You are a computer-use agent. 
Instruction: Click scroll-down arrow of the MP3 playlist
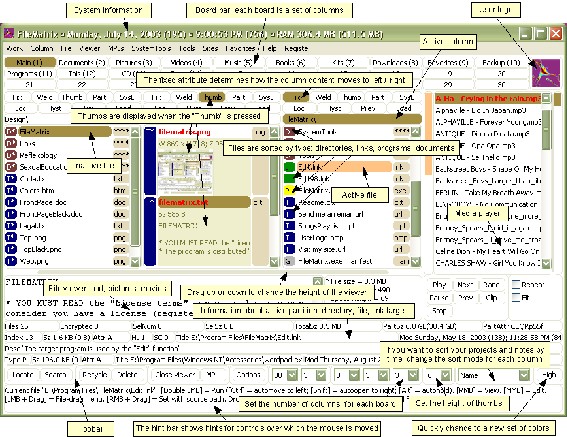pos(546,263)
